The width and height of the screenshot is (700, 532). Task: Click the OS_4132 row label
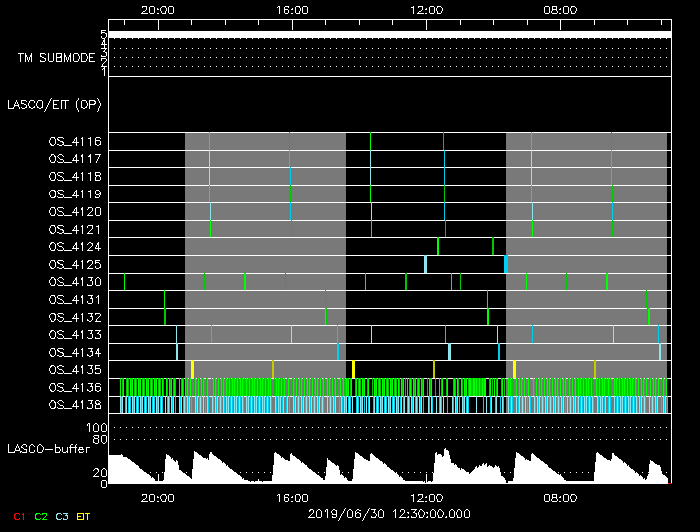tap(75, 317)
